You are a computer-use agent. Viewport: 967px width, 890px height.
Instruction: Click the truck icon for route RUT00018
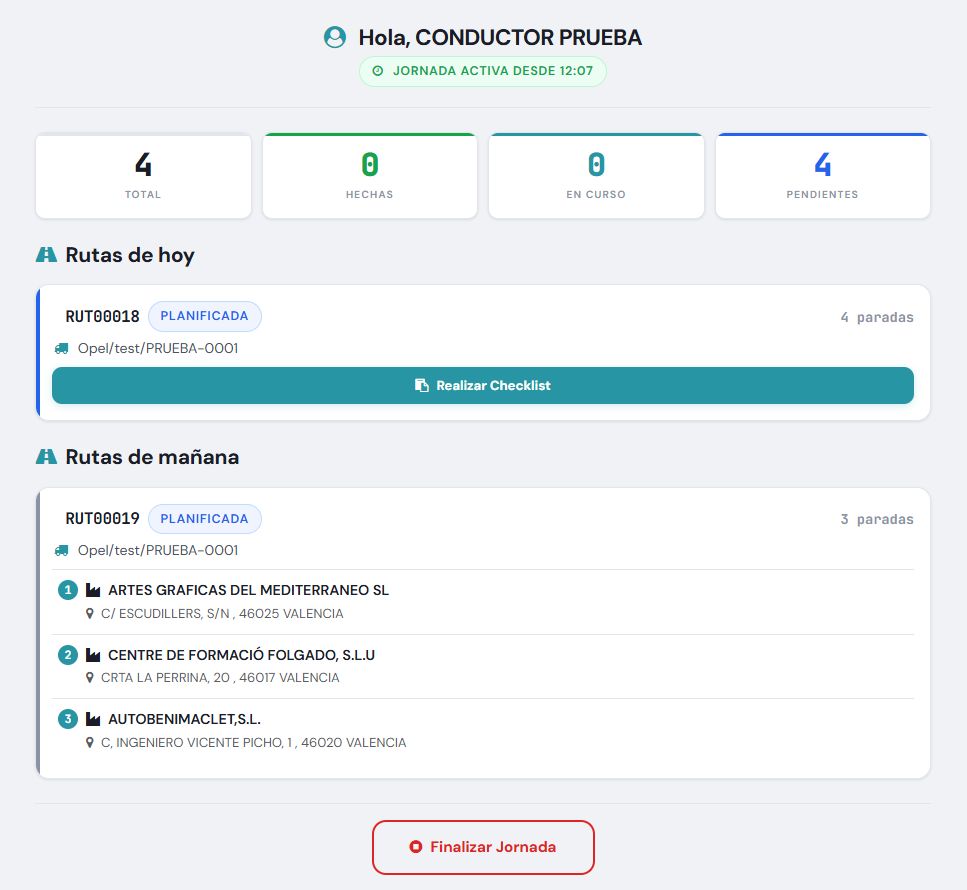tap(62, 348)
